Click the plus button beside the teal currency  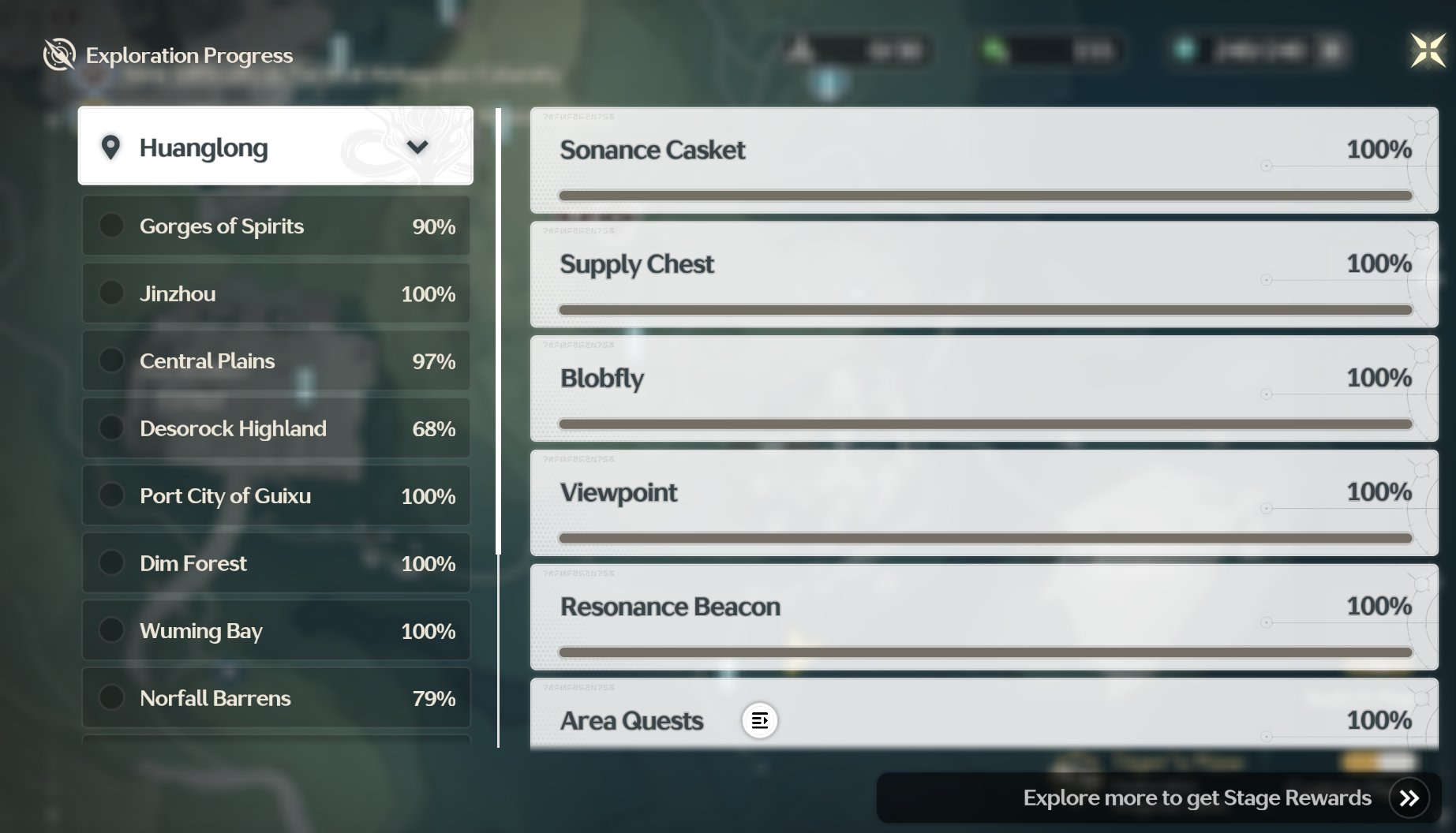tap(1331, 50)
